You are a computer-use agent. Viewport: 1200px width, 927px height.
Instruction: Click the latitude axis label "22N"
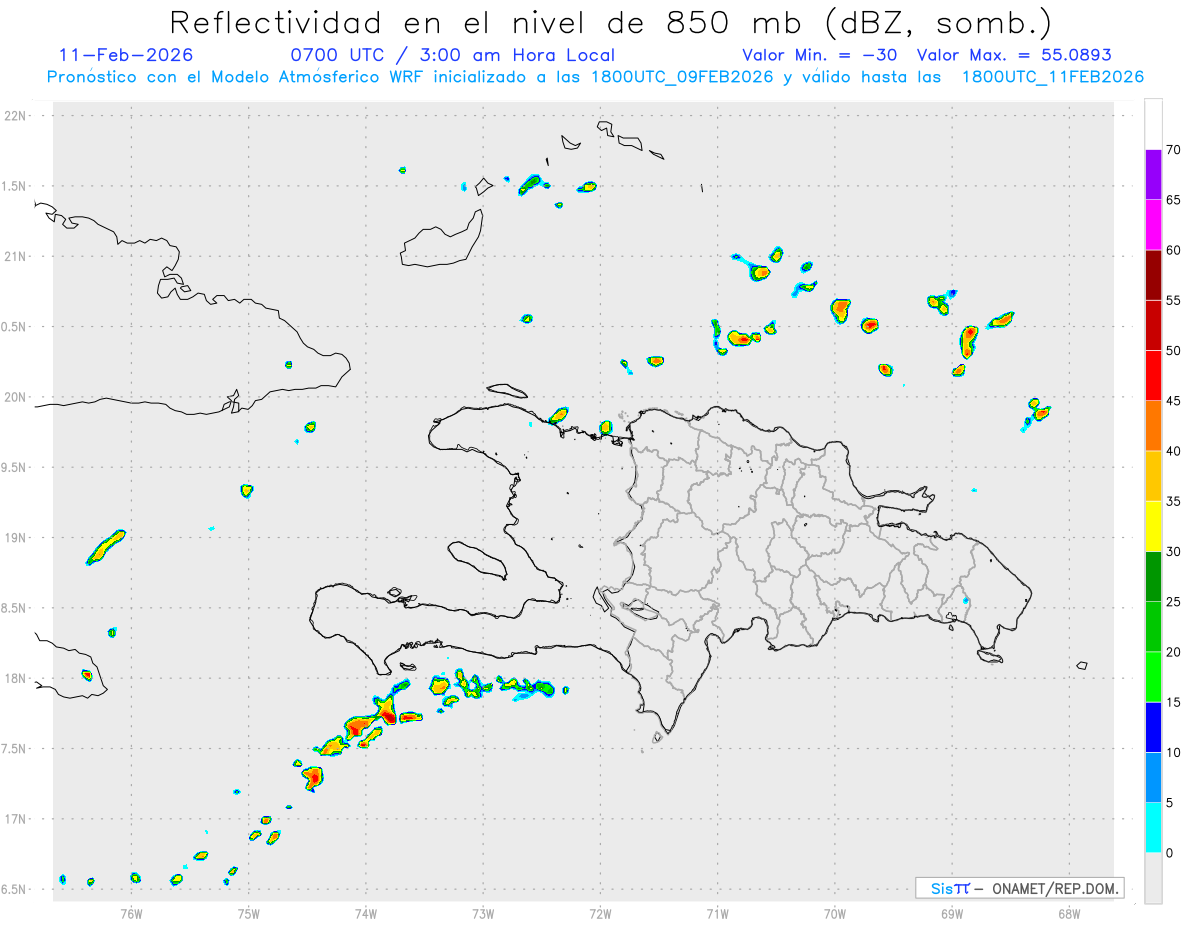point(17,116)
